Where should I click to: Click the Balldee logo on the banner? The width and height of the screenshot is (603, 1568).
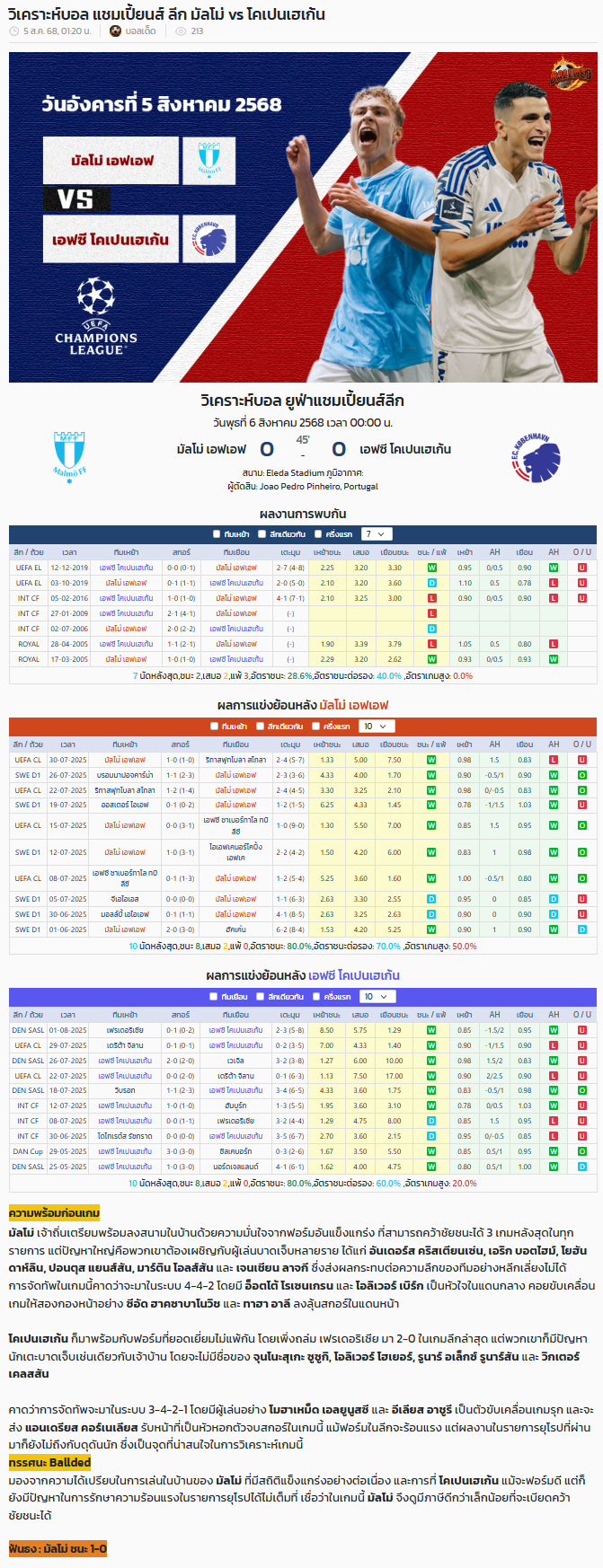coord(571,74)
